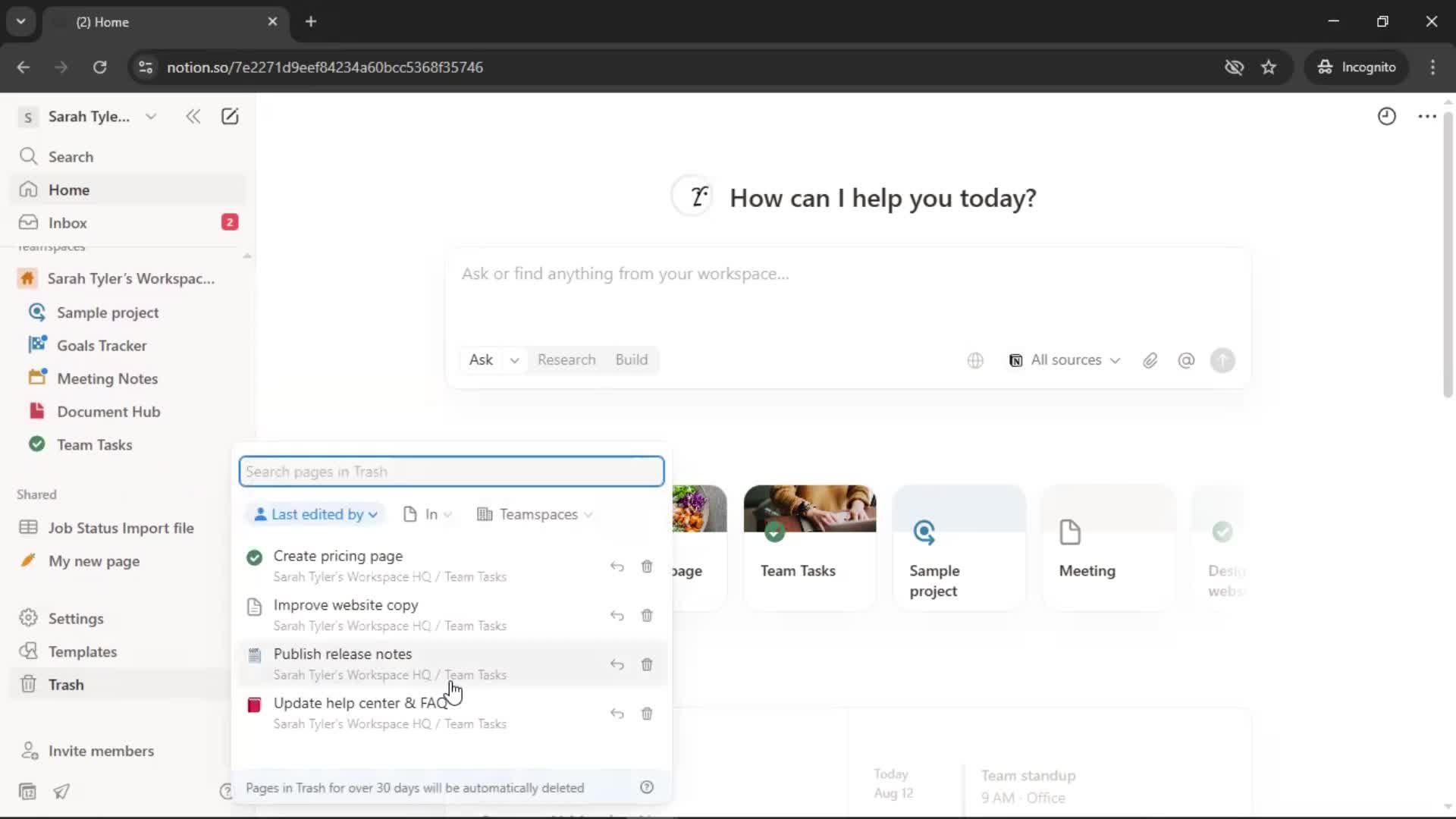
Task: Click the paper-plane icon at sidebar bottom
Action: click(61, 791)
